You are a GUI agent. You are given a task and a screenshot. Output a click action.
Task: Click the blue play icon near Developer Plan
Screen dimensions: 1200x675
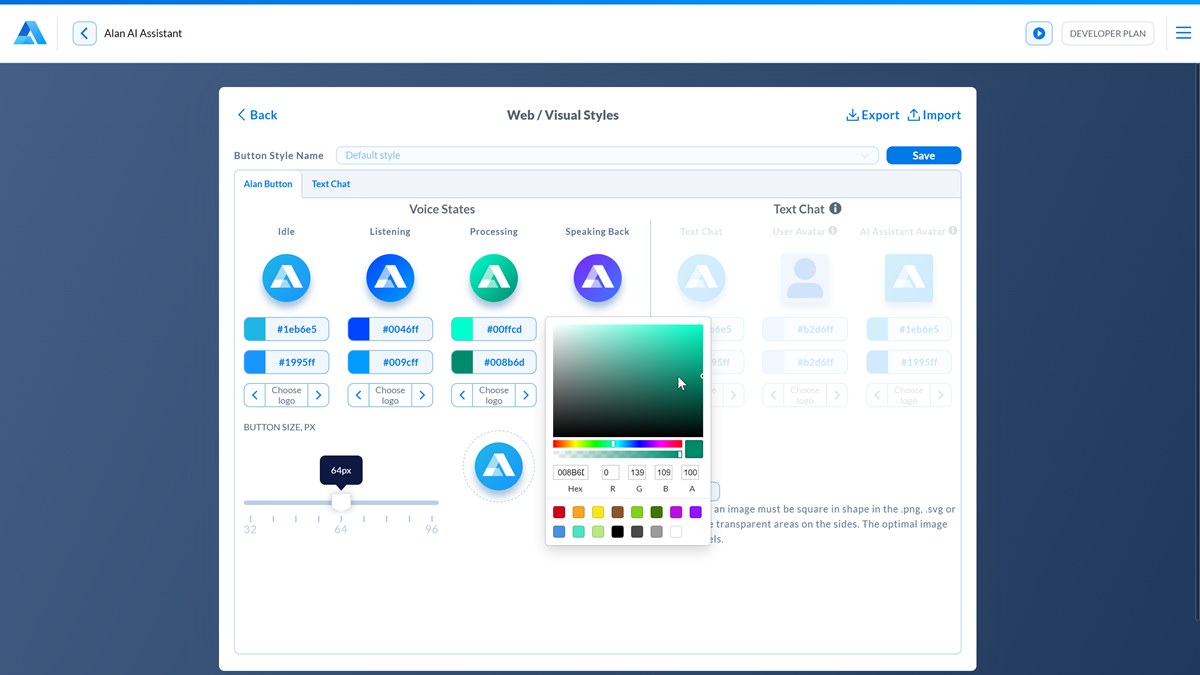click(1039, 33)
